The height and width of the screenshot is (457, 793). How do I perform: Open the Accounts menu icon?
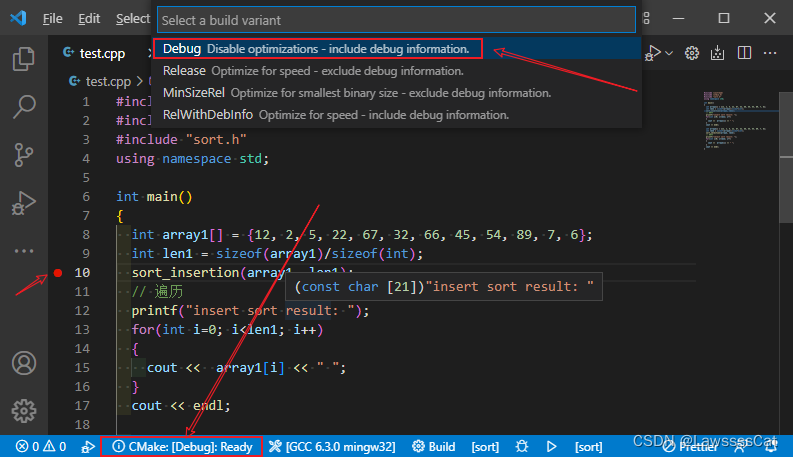(x=24, y=363)
